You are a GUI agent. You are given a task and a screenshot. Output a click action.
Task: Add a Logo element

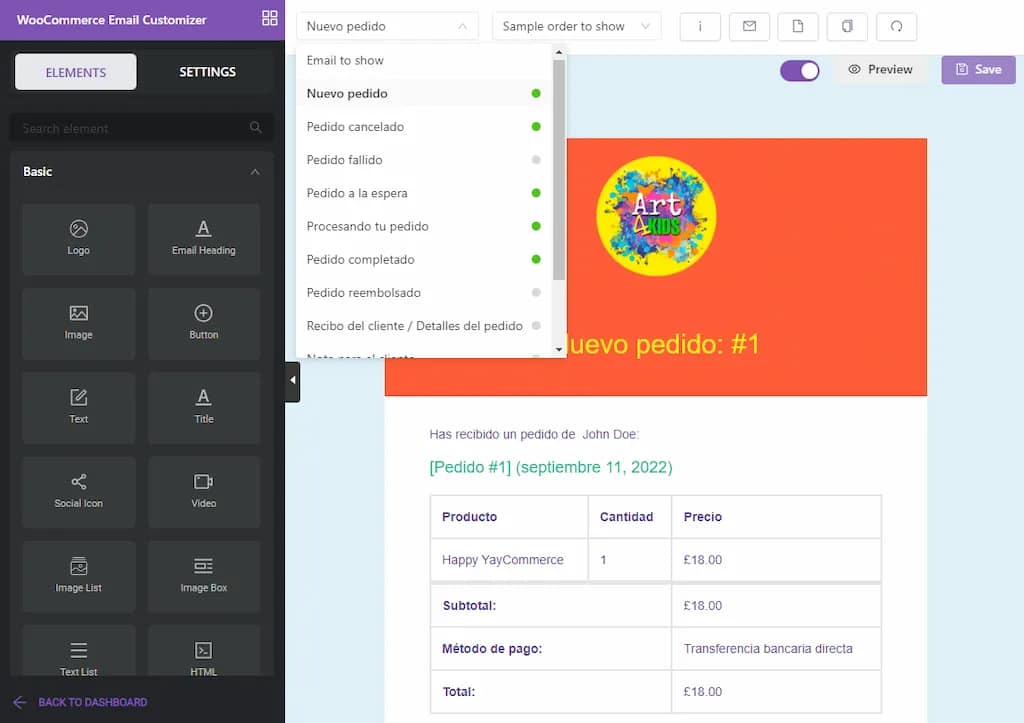[78, 239]
